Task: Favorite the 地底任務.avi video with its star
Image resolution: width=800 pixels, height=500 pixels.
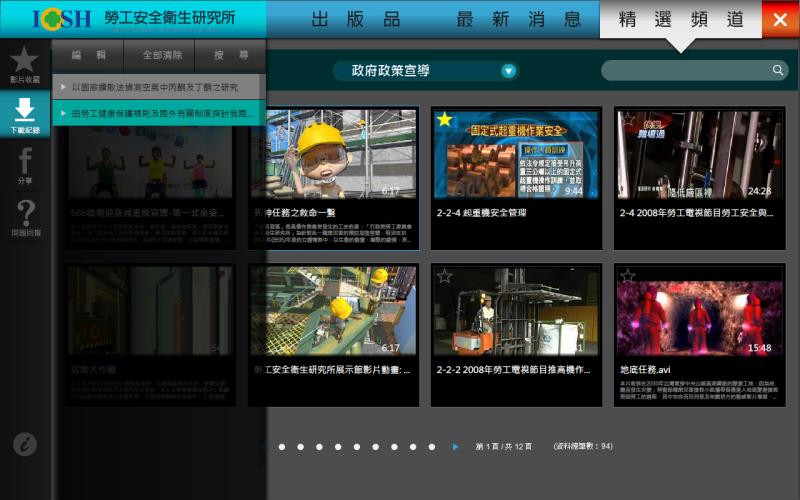Action: click(628, 276)
